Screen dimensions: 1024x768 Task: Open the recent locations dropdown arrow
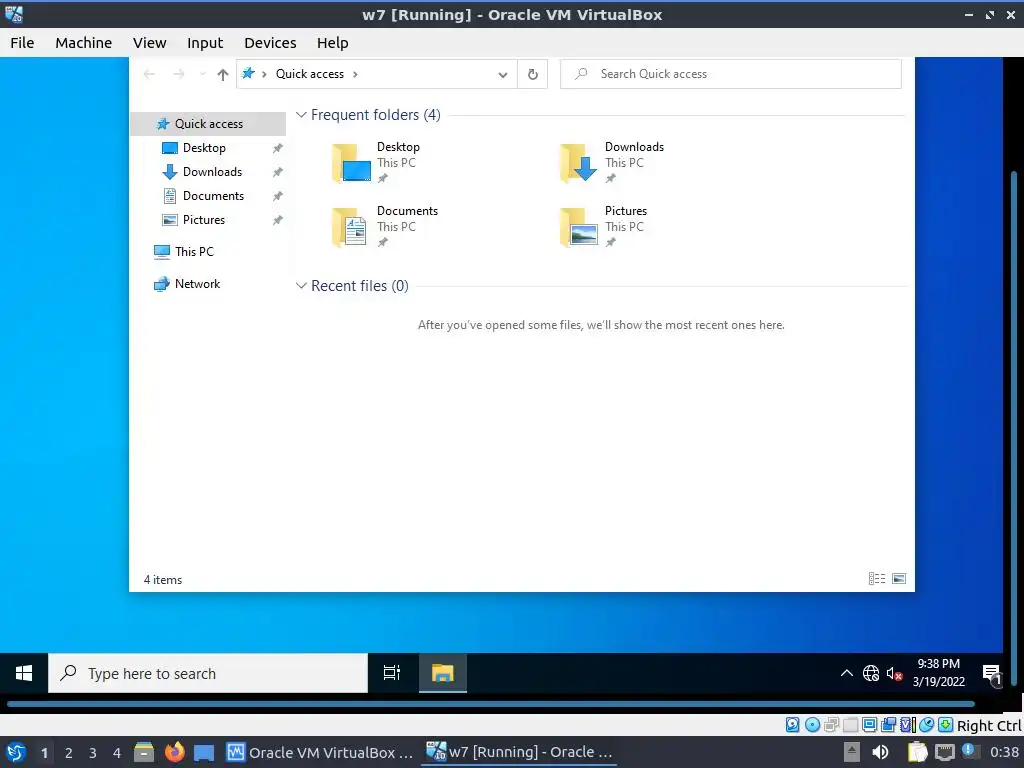click(x=202, y=74)
